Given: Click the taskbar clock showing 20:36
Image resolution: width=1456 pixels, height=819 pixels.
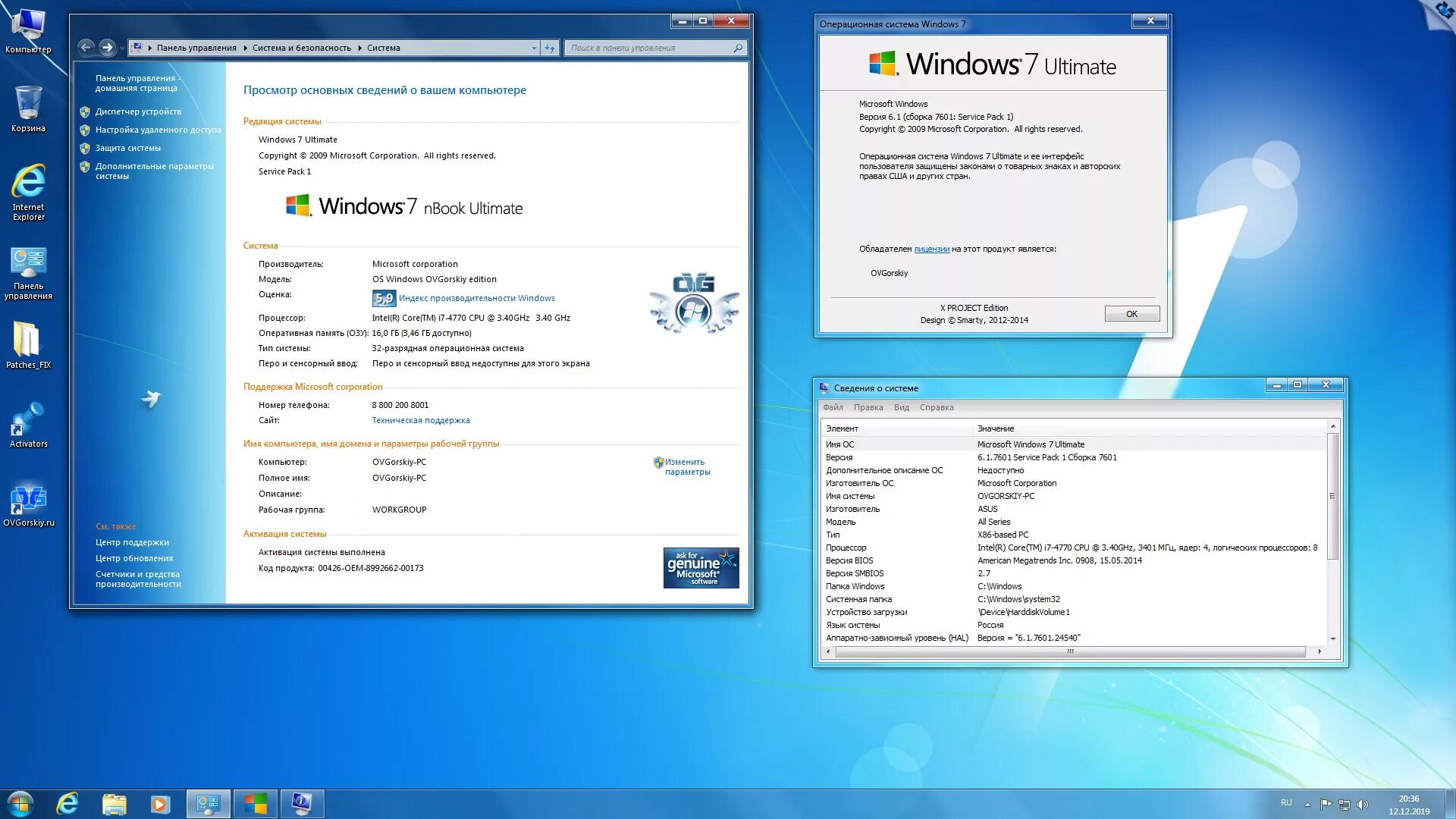Looking at the screenshot, I should coord(1409,805).
